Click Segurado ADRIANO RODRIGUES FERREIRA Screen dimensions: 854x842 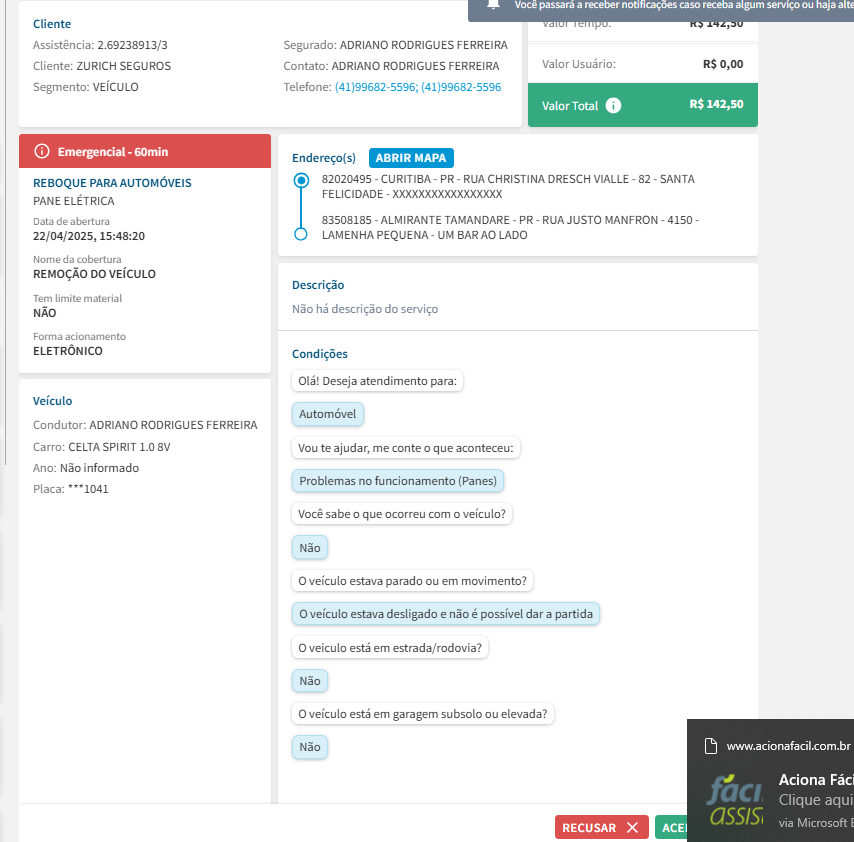(424, 45)
